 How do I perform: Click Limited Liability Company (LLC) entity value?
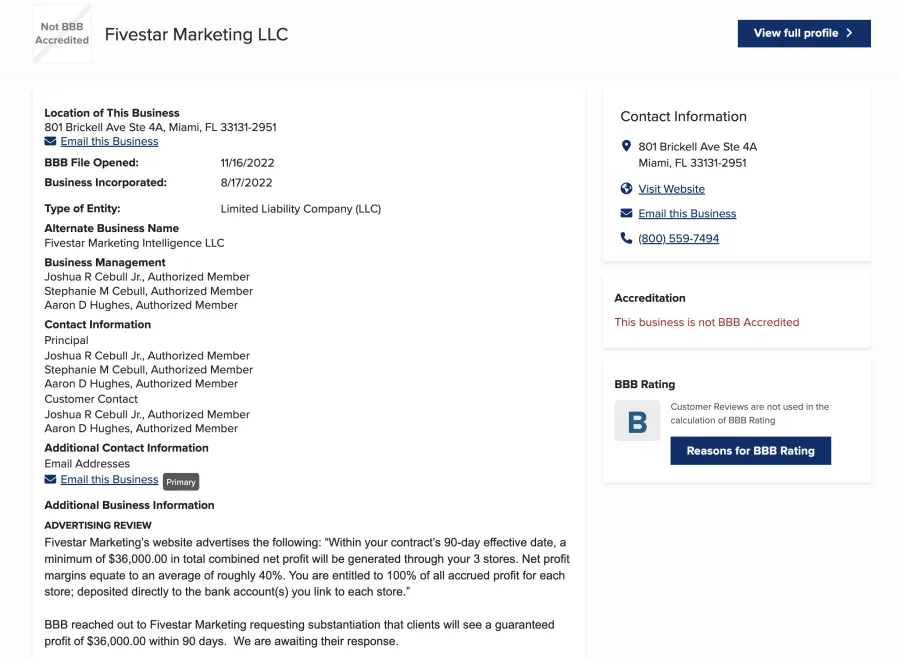pyautogui.click(x=301, y=209)
